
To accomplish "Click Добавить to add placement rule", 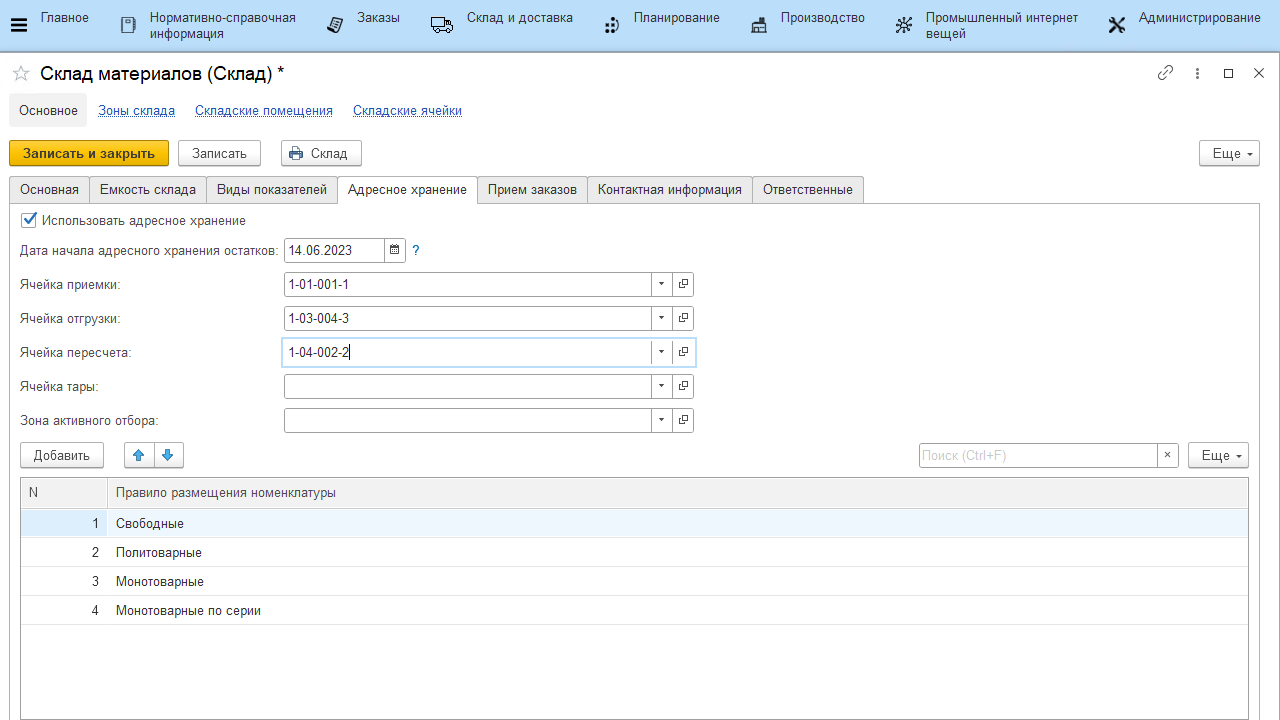I will click(62, 455).
